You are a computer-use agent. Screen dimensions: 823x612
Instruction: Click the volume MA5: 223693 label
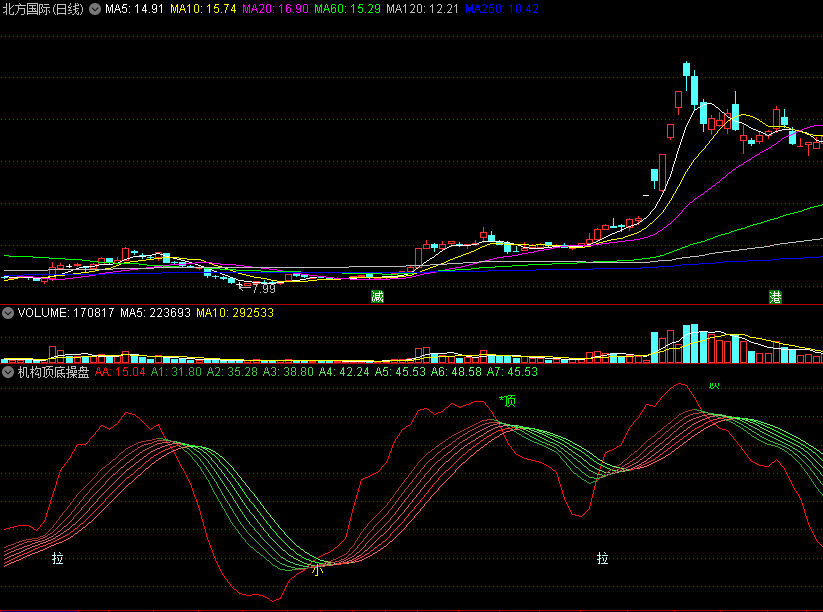[x=155, y=313]
